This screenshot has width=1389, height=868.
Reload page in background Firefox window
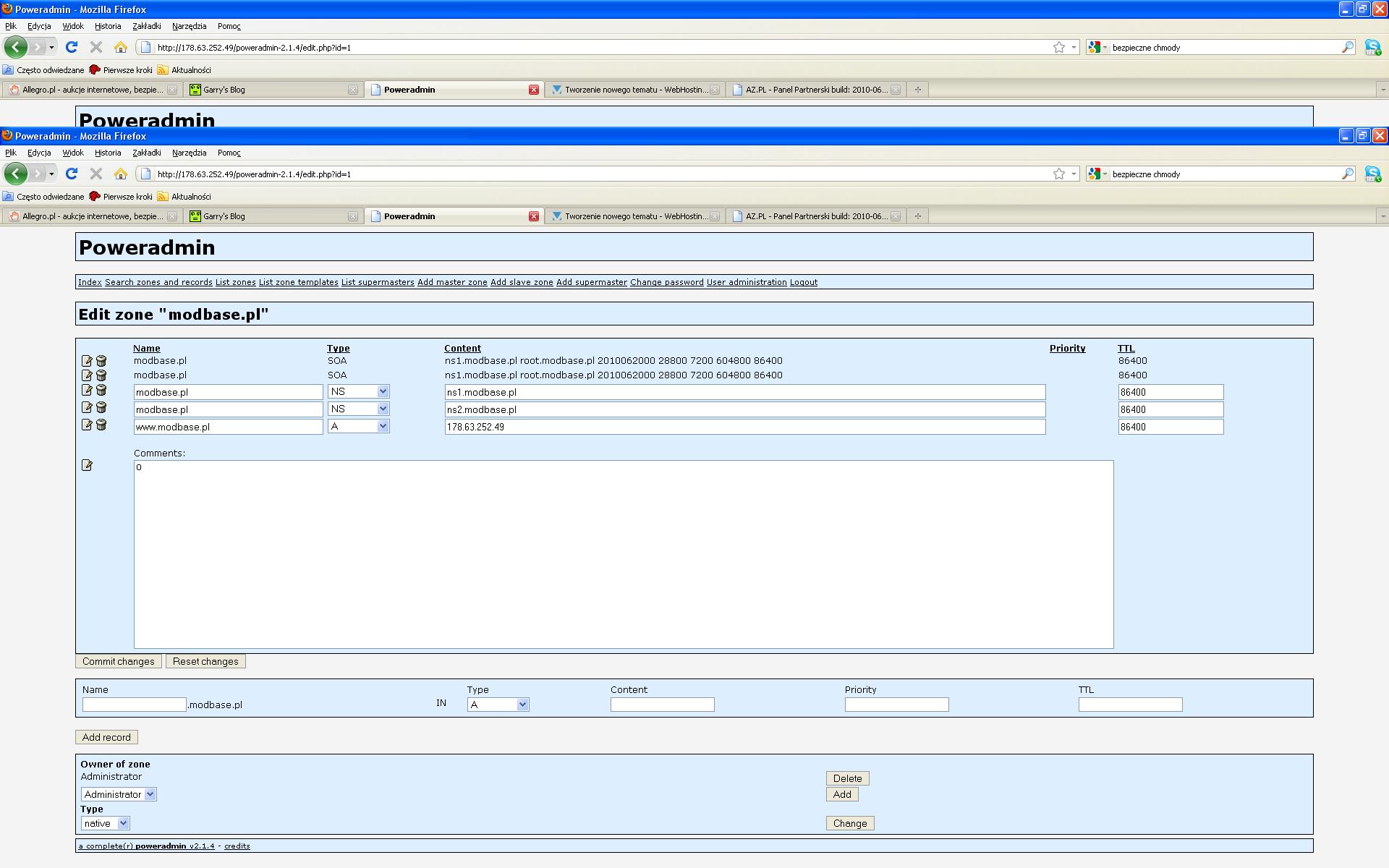tap(71, 47)
